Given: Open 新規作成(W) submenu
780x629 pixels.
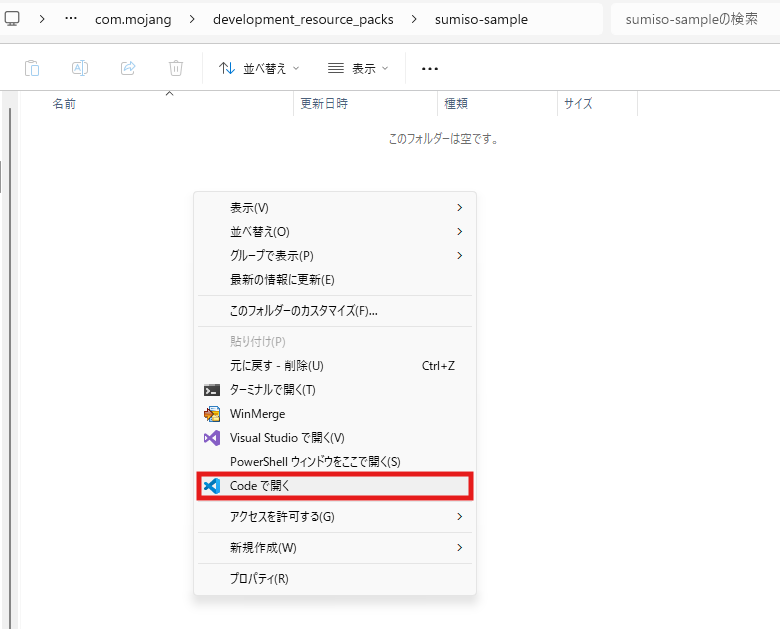Looking at the screenshot, I should (335, 547).
